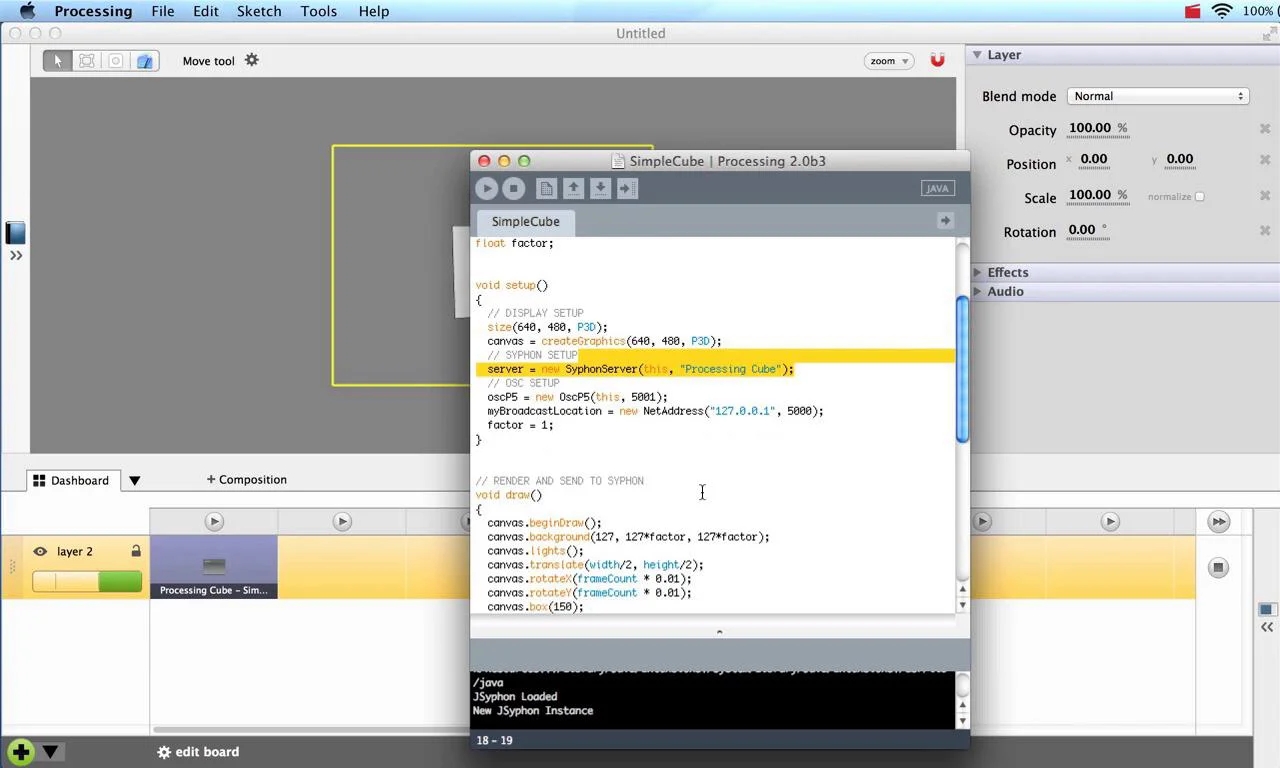1280x768 pixels.
Task: Open the File menu
Action: [x=163, y=11]
